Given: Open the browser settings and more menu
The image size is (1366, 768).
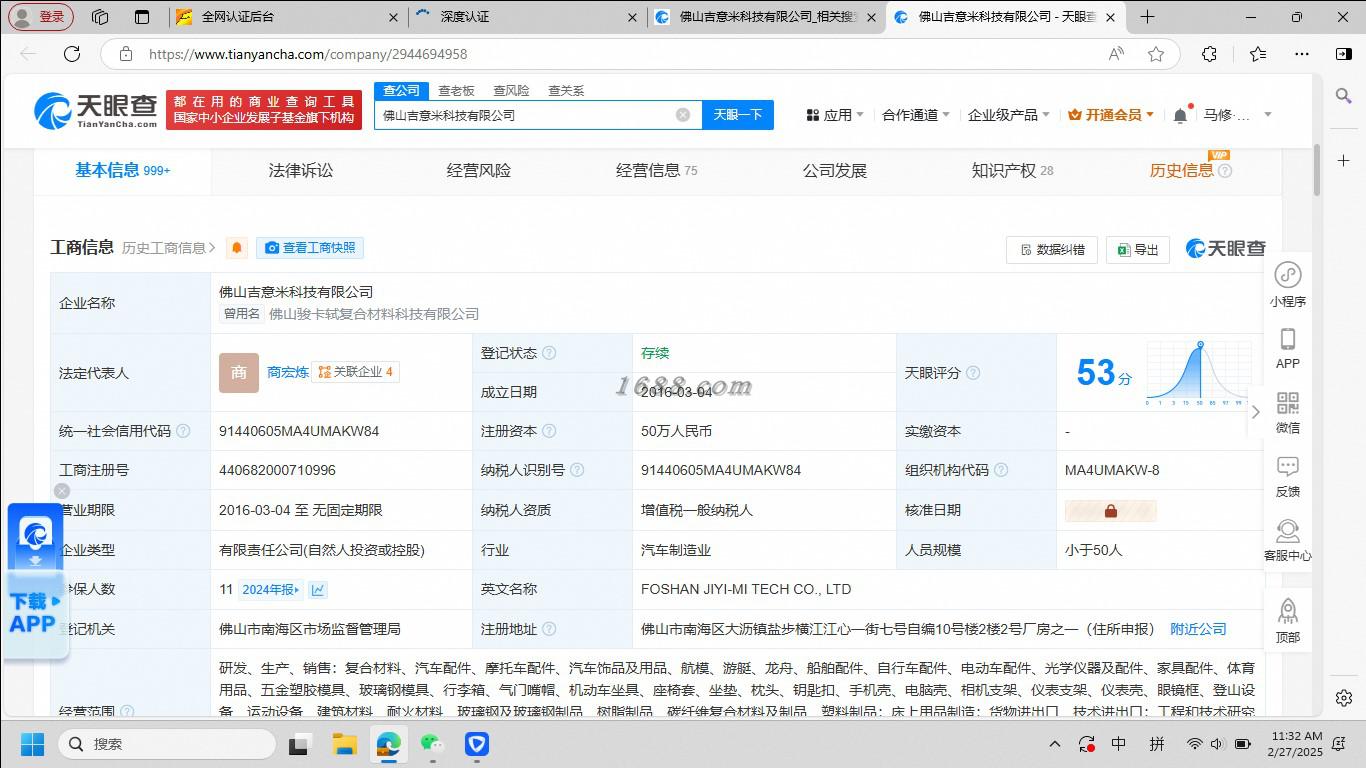Looking at the screenshot, I should point(1301,54).
